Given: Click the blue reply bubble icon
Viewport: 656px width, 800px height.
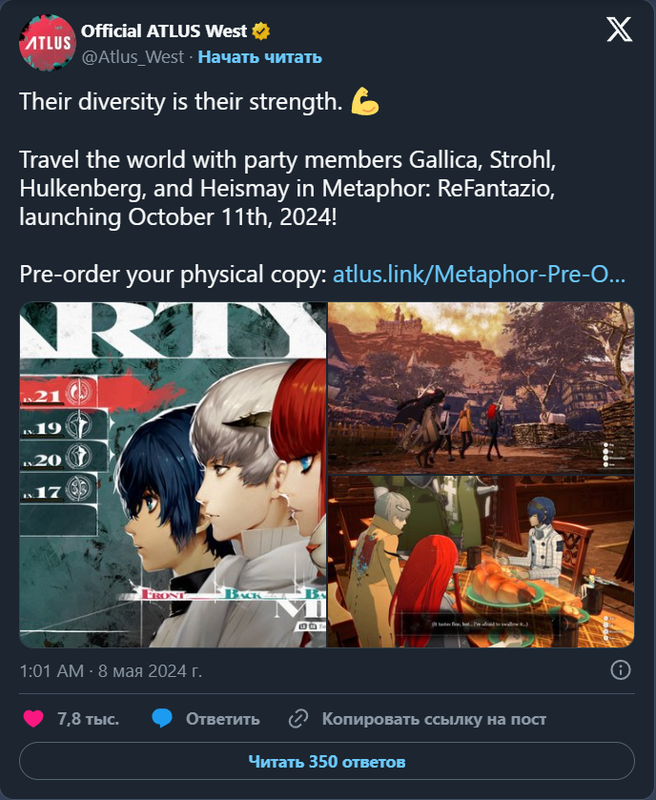Looking at the screenshot, I should click(162, 718).
